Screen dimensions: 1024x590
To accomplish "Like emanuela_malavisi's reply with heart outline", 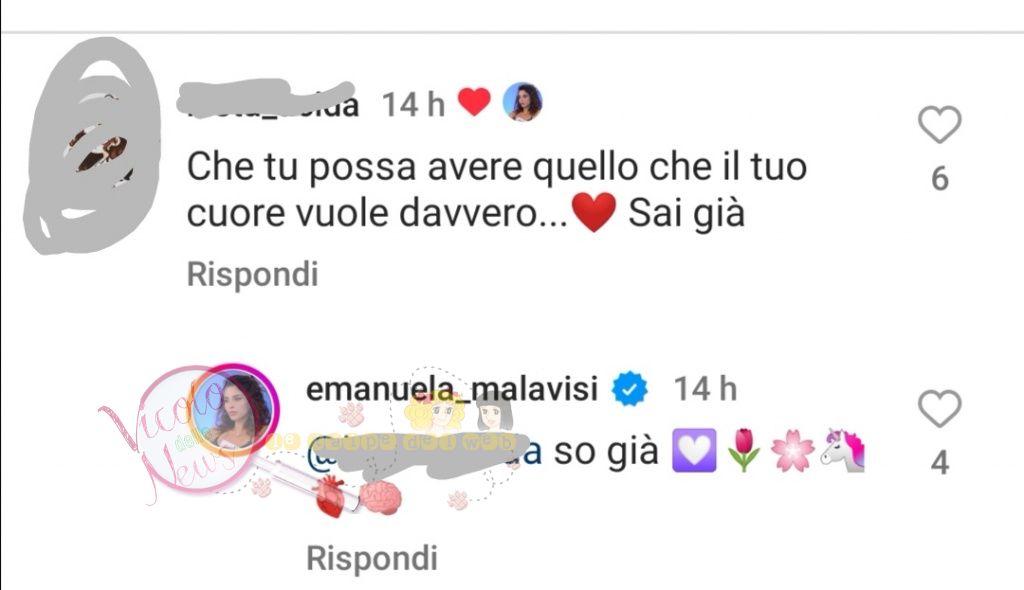I will [939, 408].
